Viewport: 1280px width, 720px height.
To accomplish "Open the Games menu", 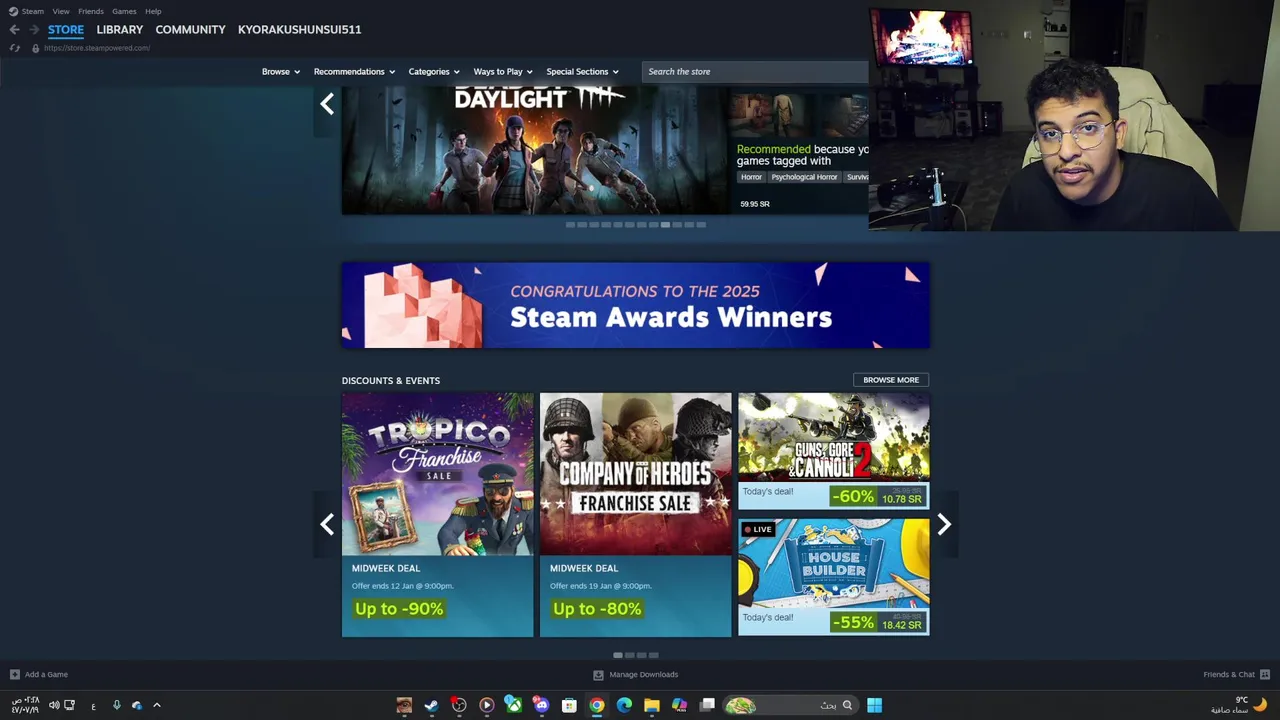I will [124, 11].
